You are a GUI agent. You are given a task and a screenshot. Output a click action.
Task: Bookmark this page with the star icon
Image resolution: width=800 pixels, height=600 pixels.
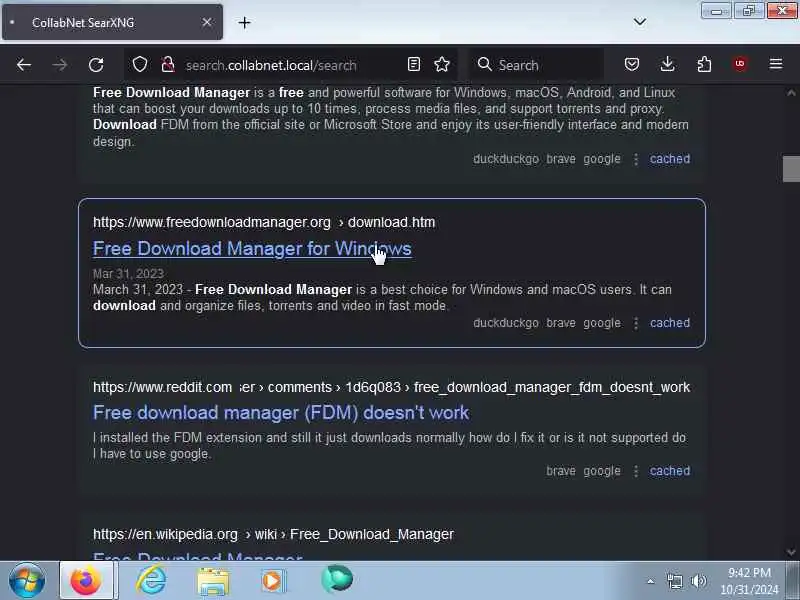(x=442, y=64)
